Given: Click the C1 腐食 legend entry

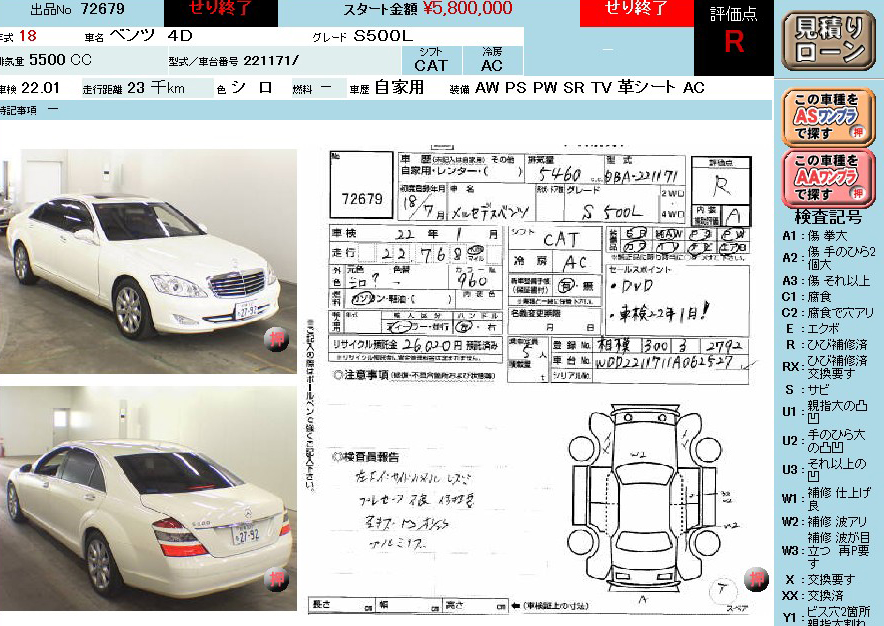Looking at the screenshot, I should pos(807,297).
